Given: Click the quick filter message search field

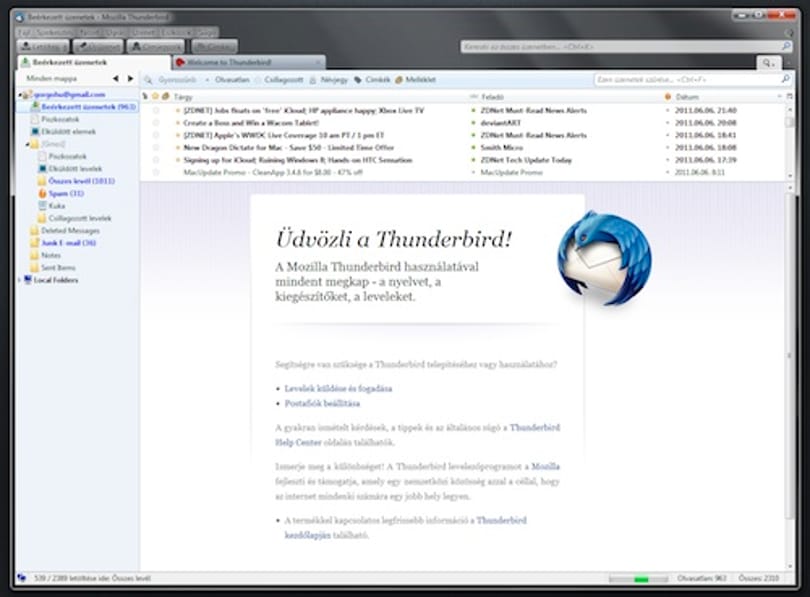Looking at the screenshot, I should point(693,80).
